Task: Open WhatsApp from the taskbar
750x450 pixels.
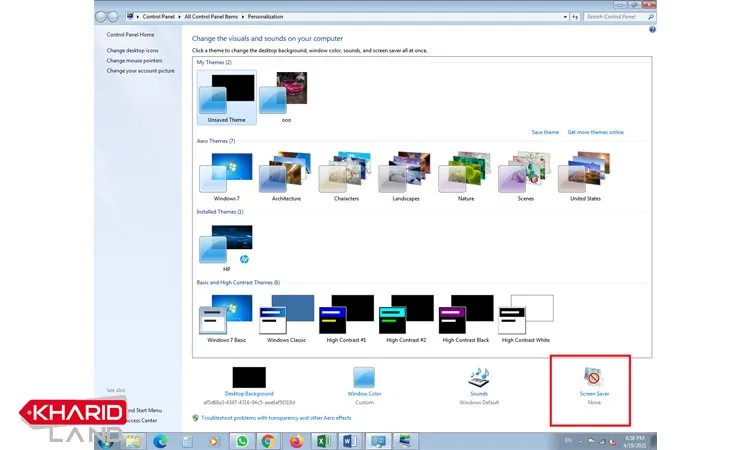Action: pos(242,441)
